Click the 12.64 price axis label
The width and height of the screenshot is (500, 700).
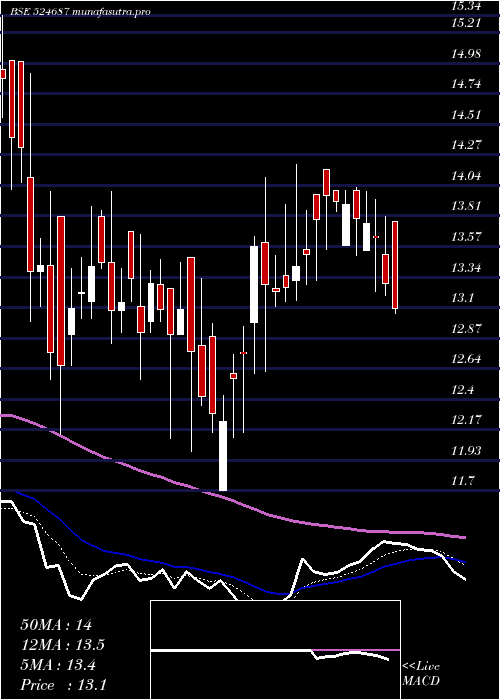click(466, 358)
